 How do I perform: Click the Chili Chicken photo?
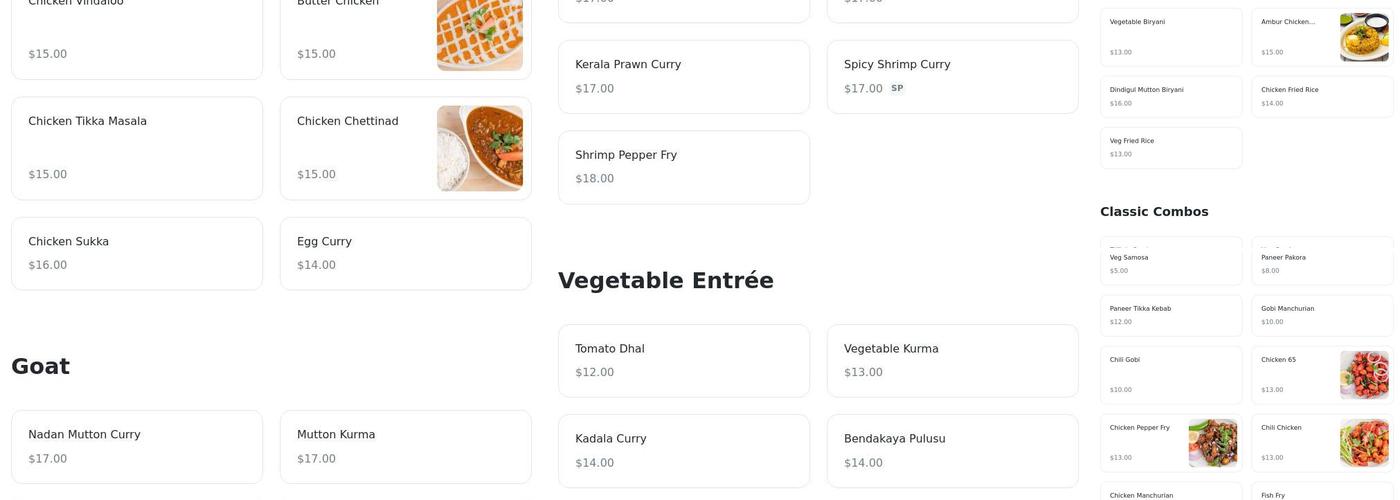click(1364, 443)
